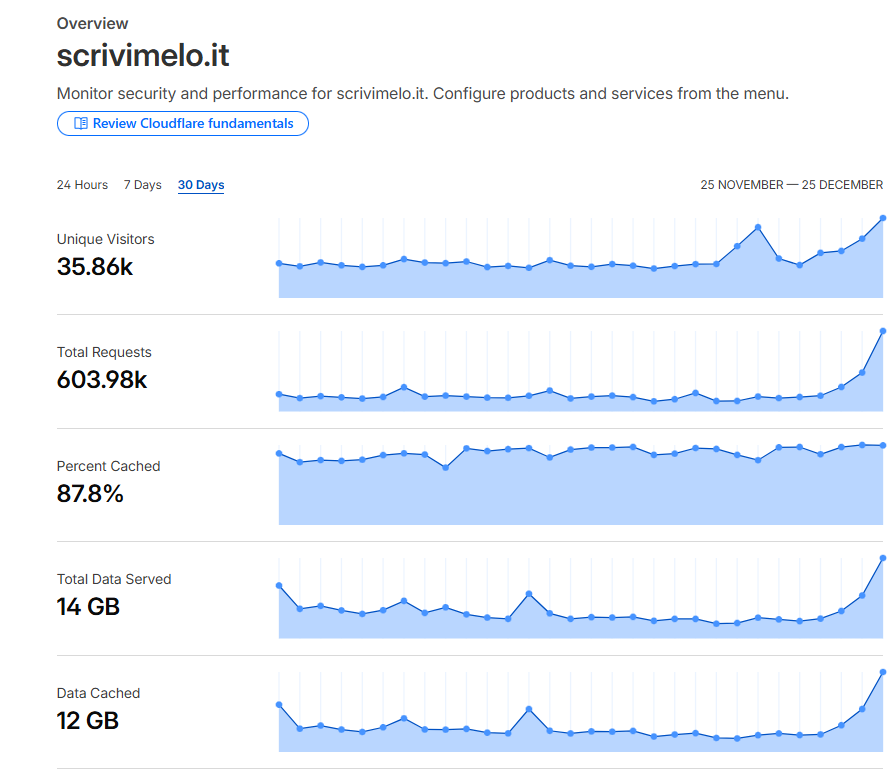Viewport: 893px width, 780px height.
Task: Click the last data point of Data Cached chart
Action: [883, 672]
